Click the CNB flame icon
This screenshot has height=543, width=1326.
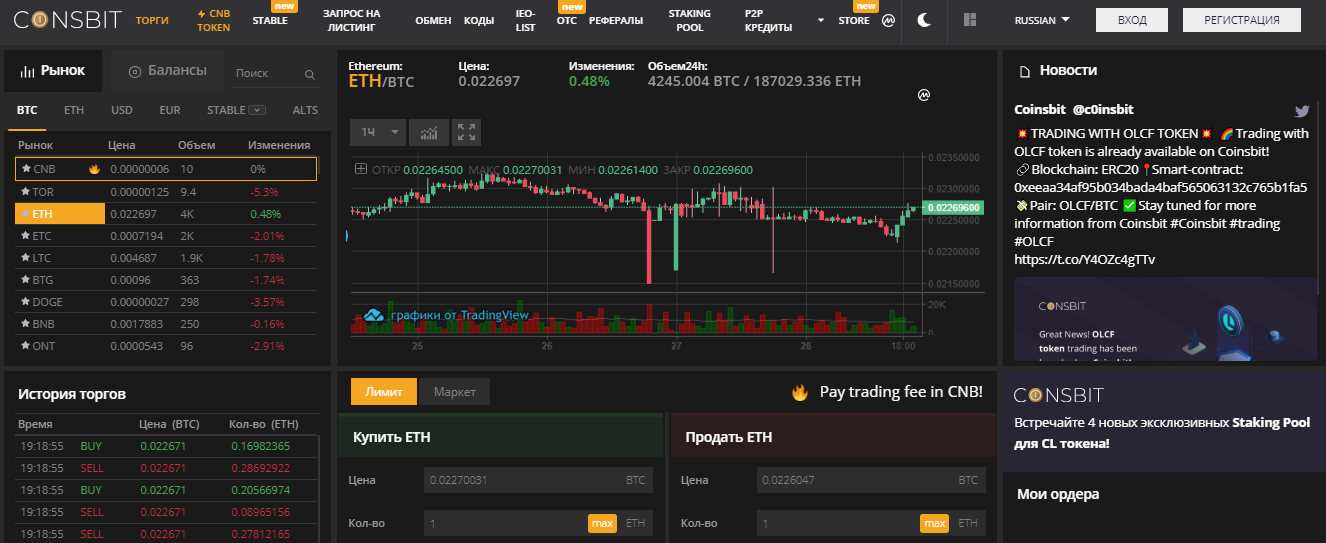click(94, 169)
